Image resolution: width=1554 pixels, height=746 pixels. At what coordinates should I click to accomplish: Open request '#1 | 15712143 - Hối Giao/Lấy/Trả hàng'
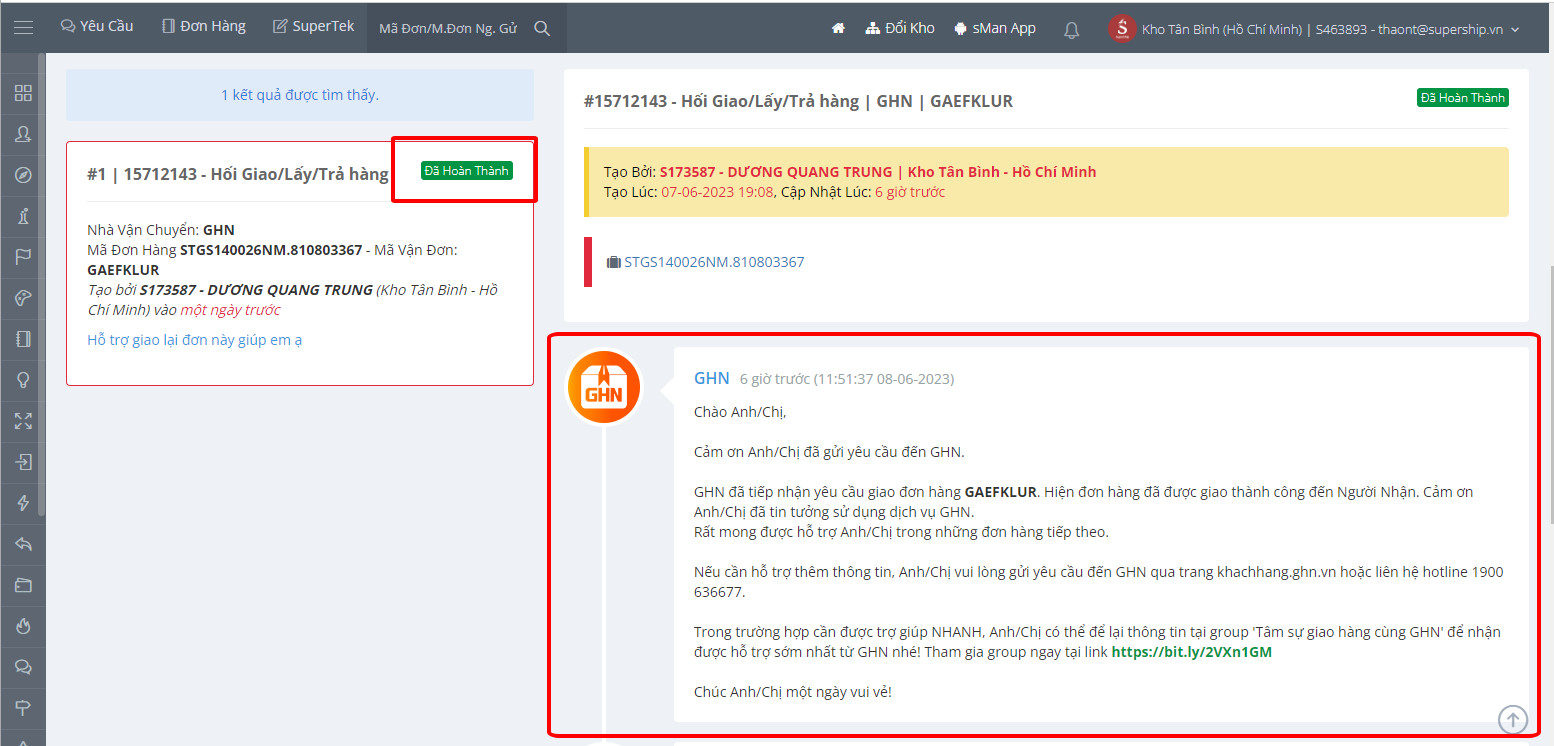[x=238, y=174]
